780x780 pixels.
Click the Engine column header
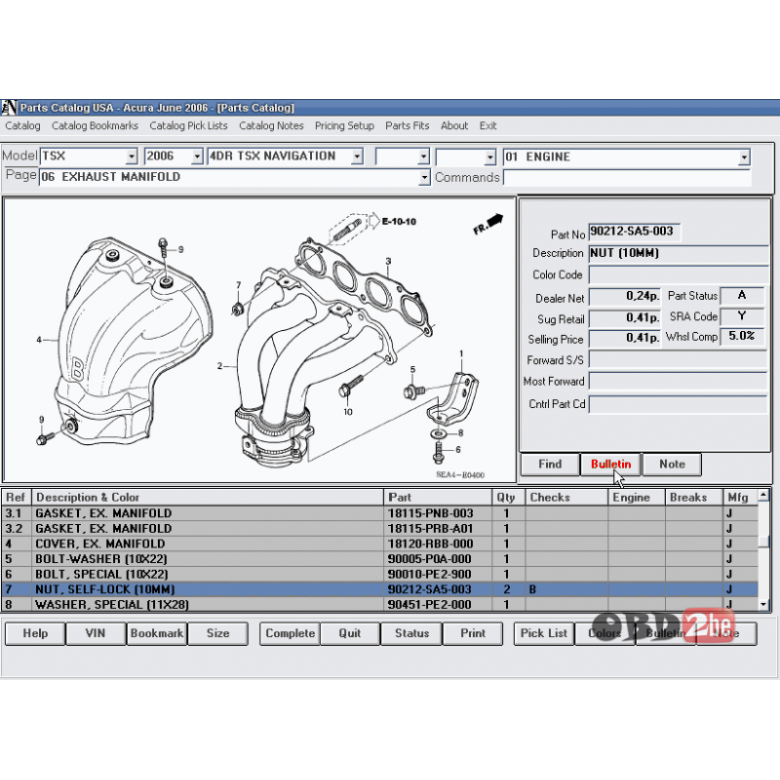[636, 497]
